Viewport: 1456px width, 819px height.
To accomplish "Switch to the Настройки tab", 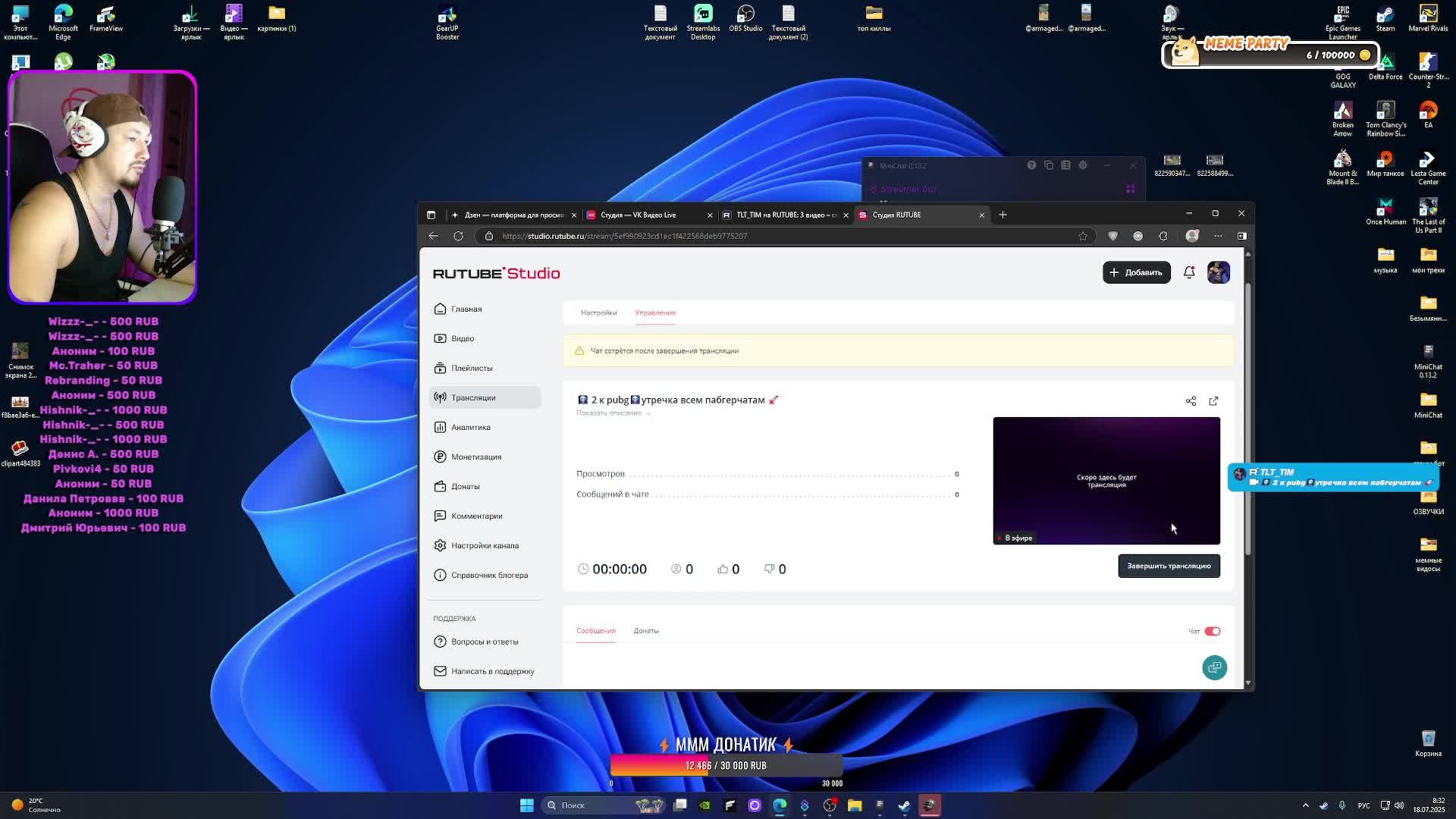I will click(598, 312).
